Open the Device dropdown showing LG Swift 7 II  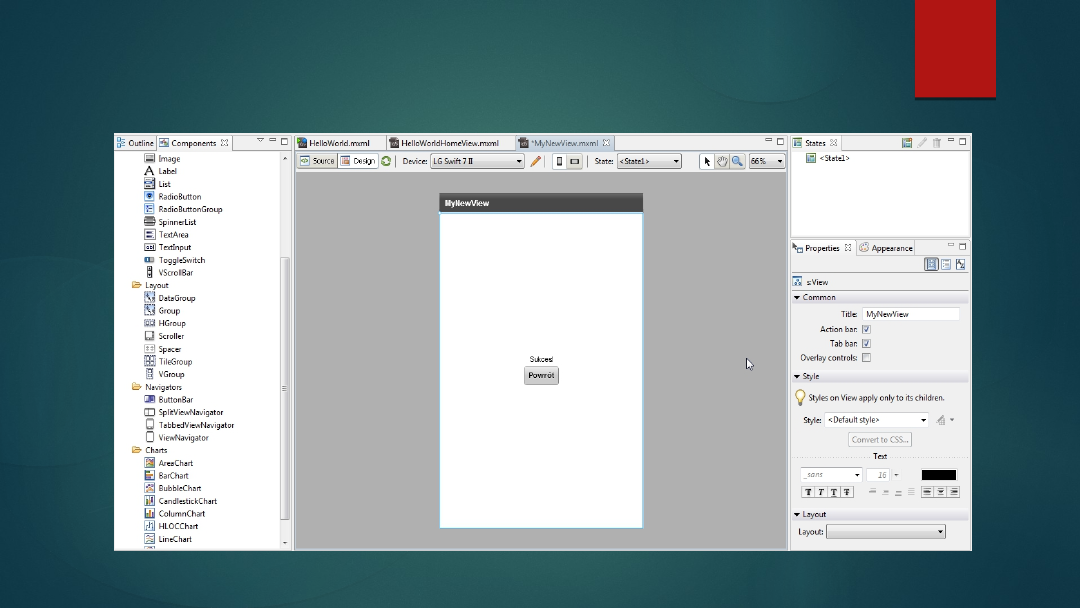pos(477,161)
